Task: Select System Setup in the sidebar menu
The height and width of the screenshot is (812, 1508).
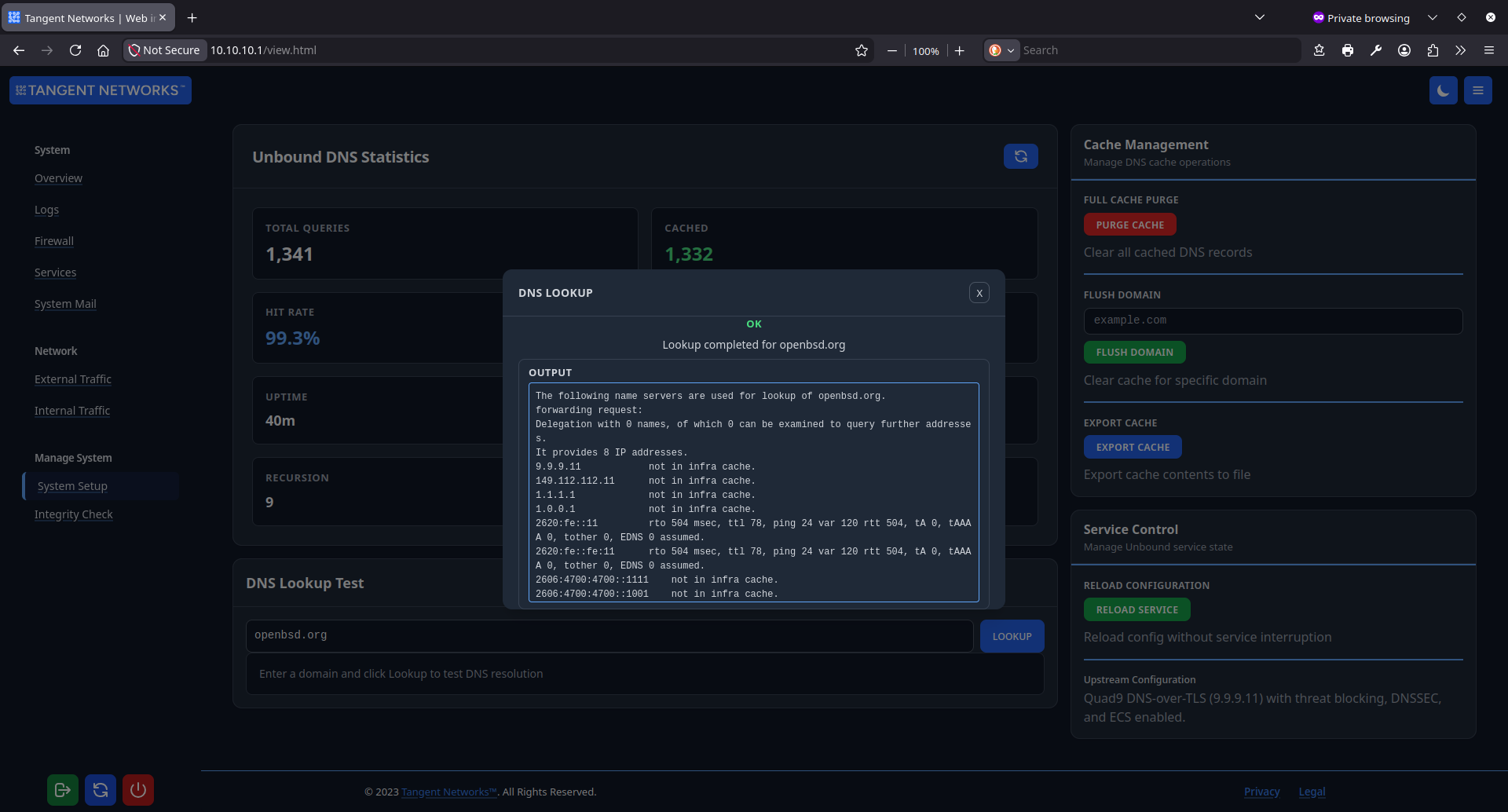Action: (72, 485)
